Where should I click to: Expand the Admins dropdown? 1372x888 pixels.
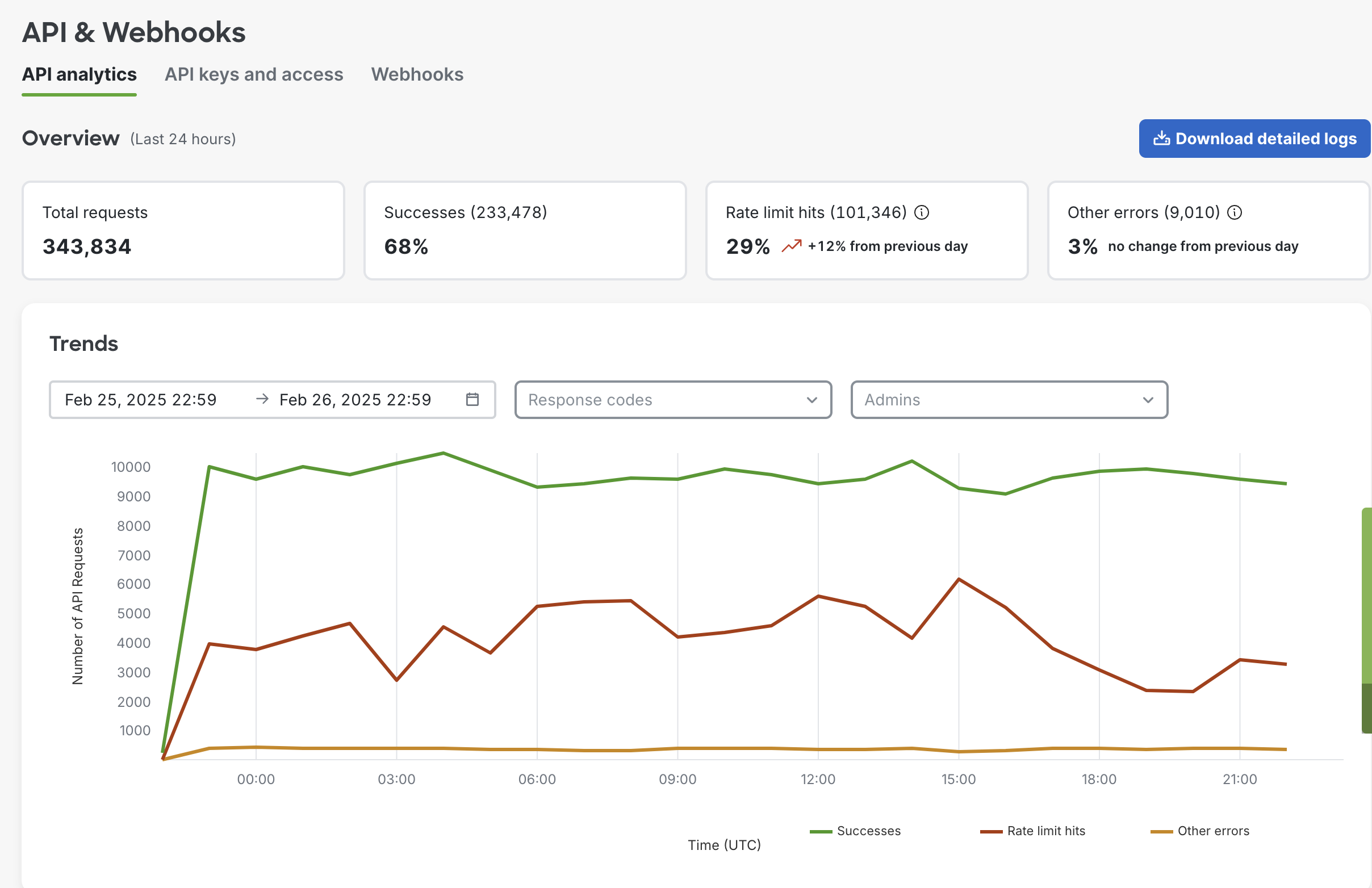pyautogui.click(x=1009, y=399)
